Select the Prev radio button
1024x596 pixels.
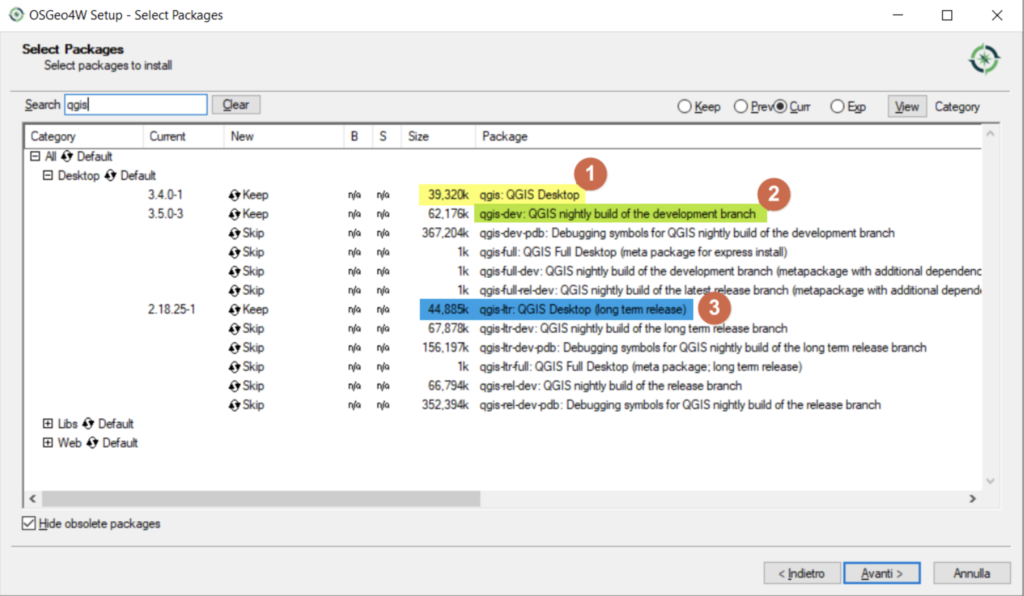[741, 106]
